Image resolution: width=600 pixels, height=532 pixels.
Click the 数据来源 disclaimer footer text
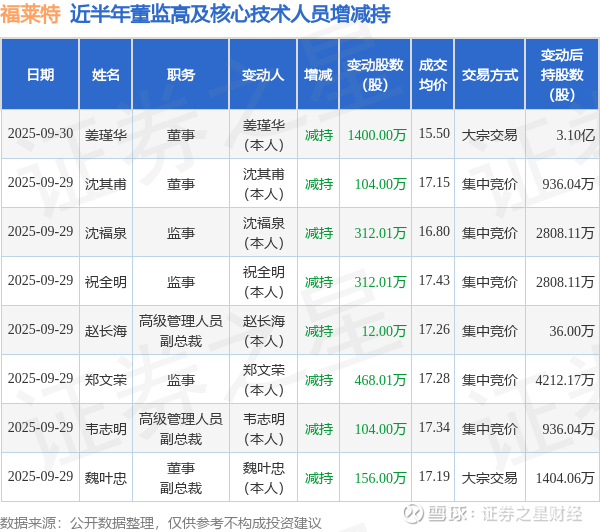tap(161, 523)
